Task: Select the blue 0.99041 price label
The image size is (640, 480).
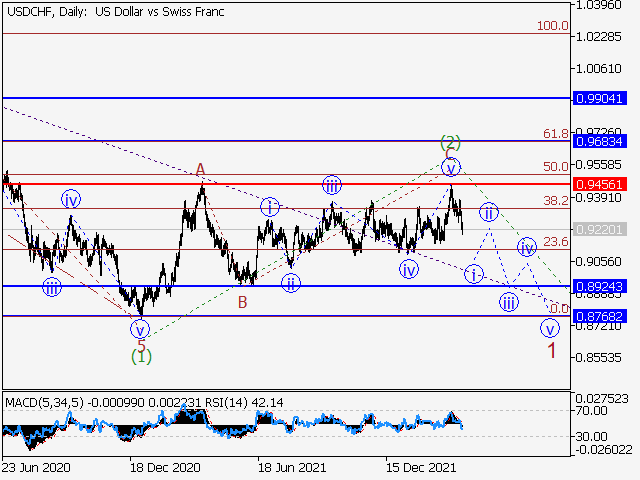Action: pos(599,98)
